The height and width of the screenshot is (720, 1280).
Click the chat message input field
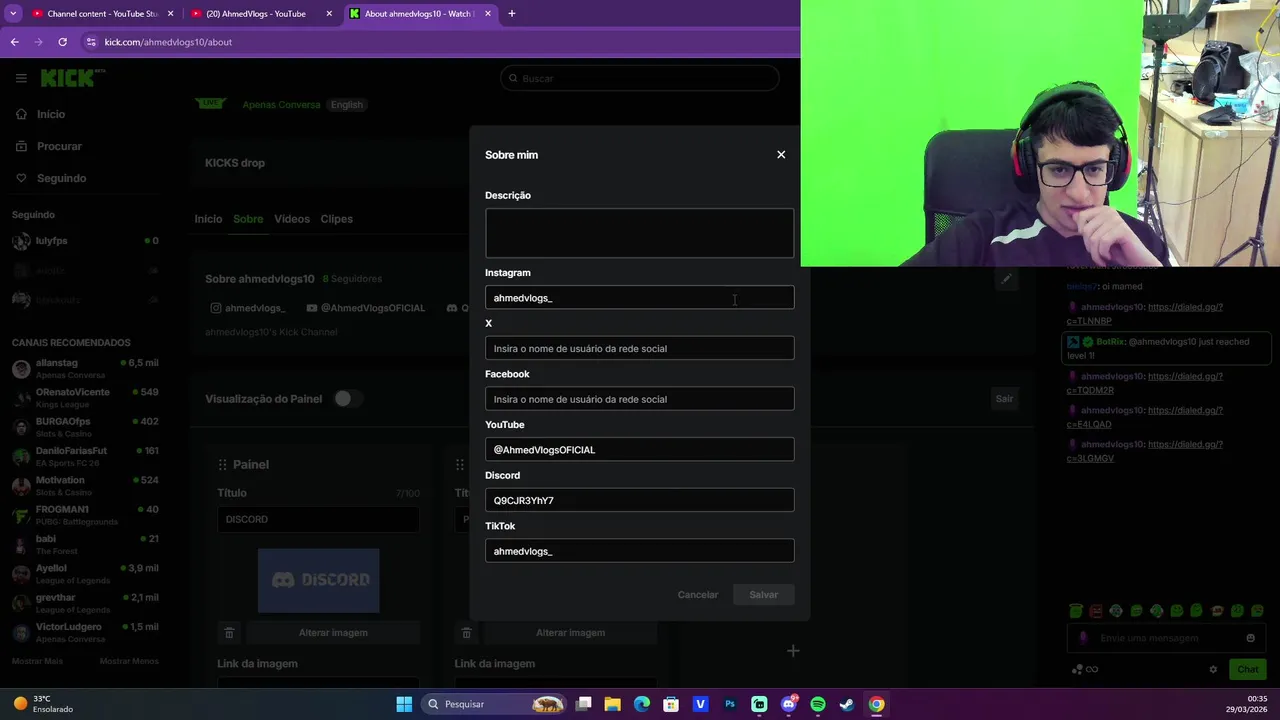1165,638
